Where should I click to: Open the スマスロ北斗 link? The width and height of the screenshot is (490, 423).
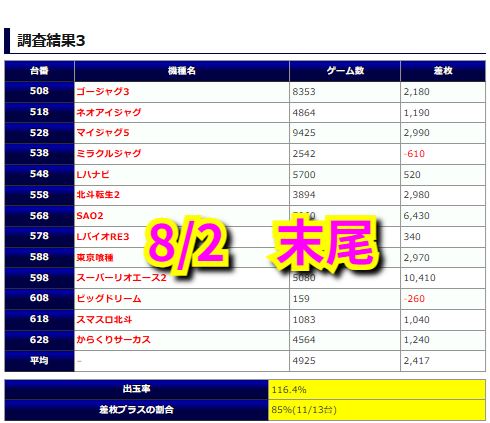pyautogui.click(x=104, y=320)
